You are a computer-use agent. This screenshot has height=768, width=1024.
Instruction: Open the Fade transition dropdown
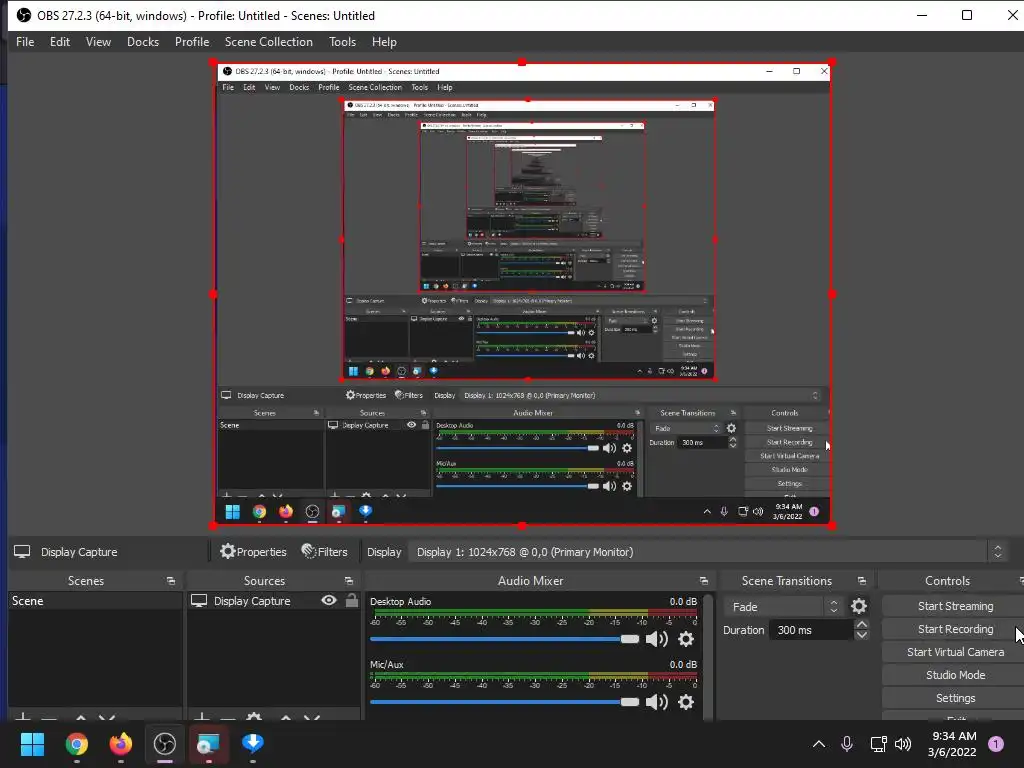click(782, 607)
